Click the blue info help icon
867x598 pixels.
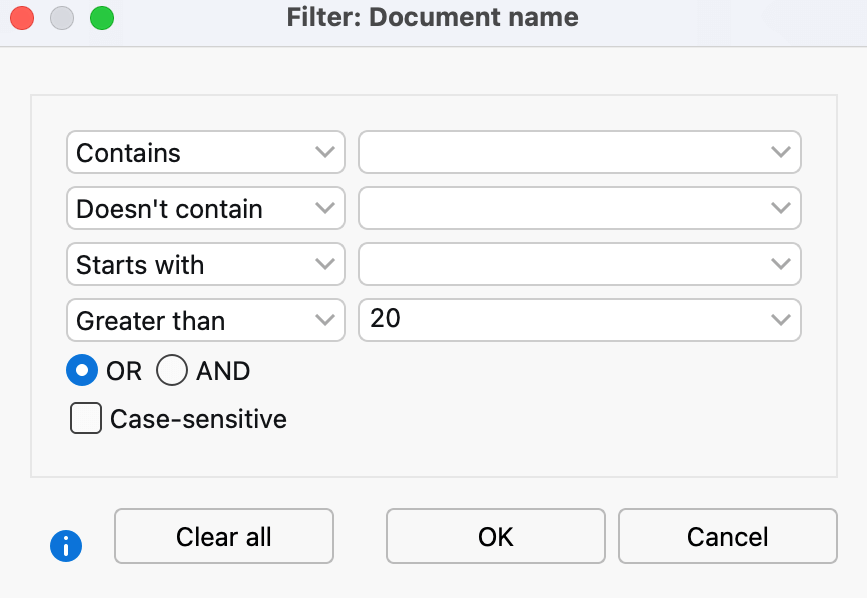click(66, 545)
